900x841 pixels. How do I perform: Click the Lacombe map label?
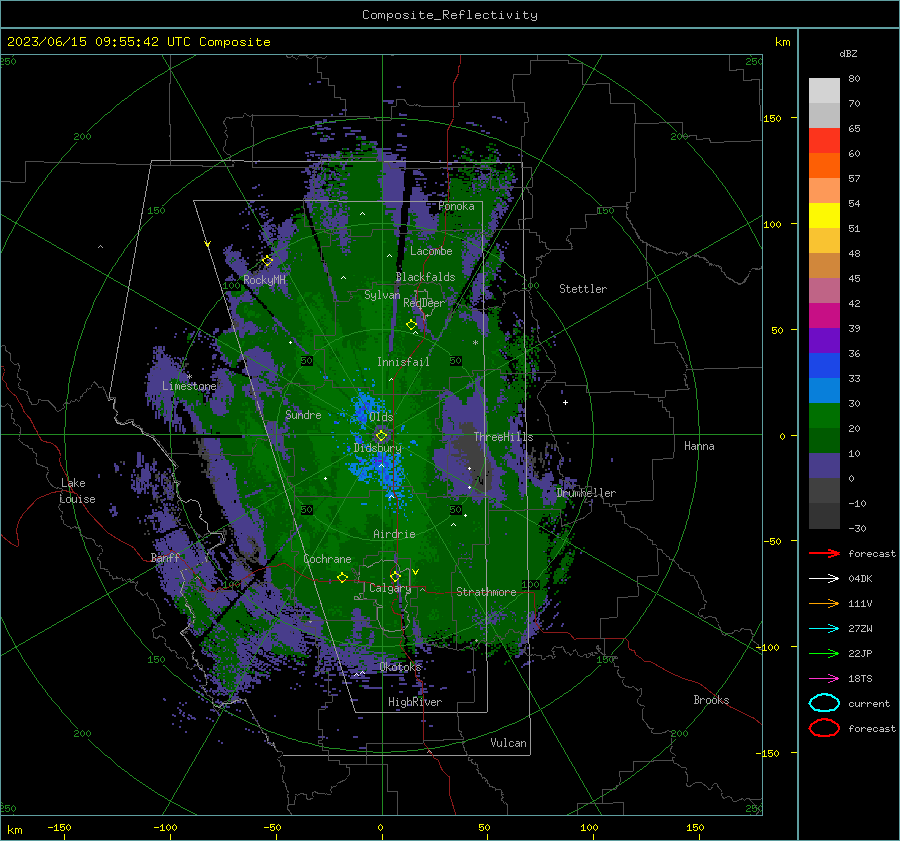point(431,251)
